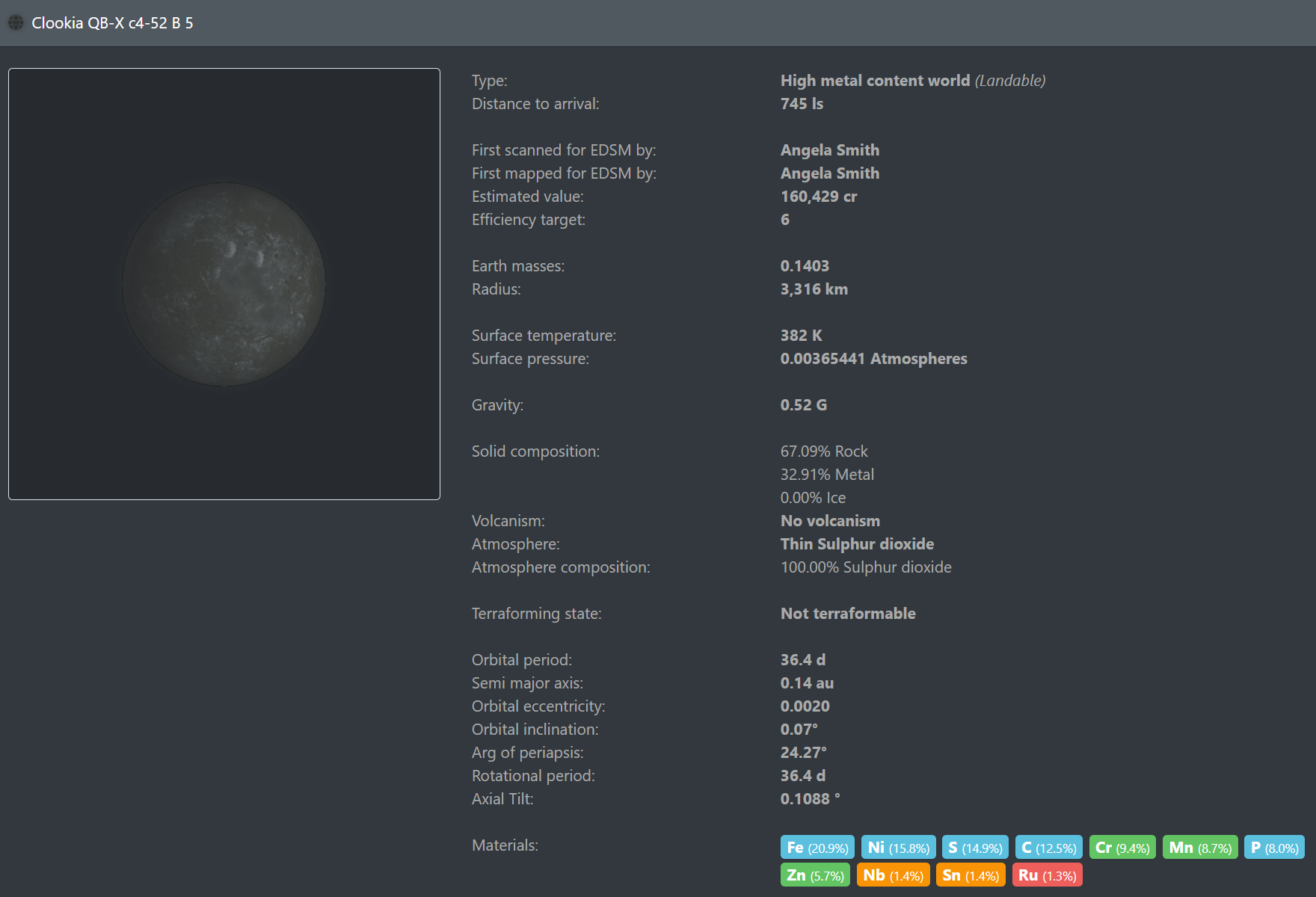1316x897 pixels.
Task: Click the '0.00365441 Atmospheres' pressure value
Action: (874, 359)
